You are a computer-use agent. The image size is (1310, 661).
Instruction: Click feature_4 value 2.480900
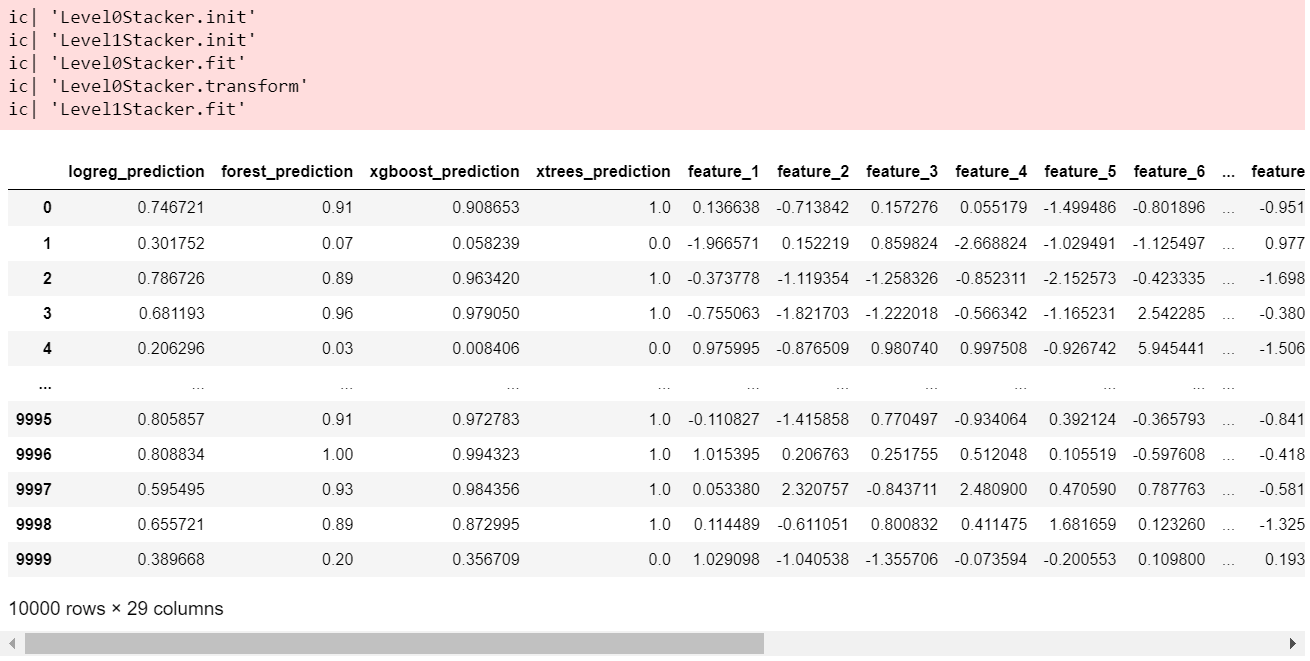(993, 489)
